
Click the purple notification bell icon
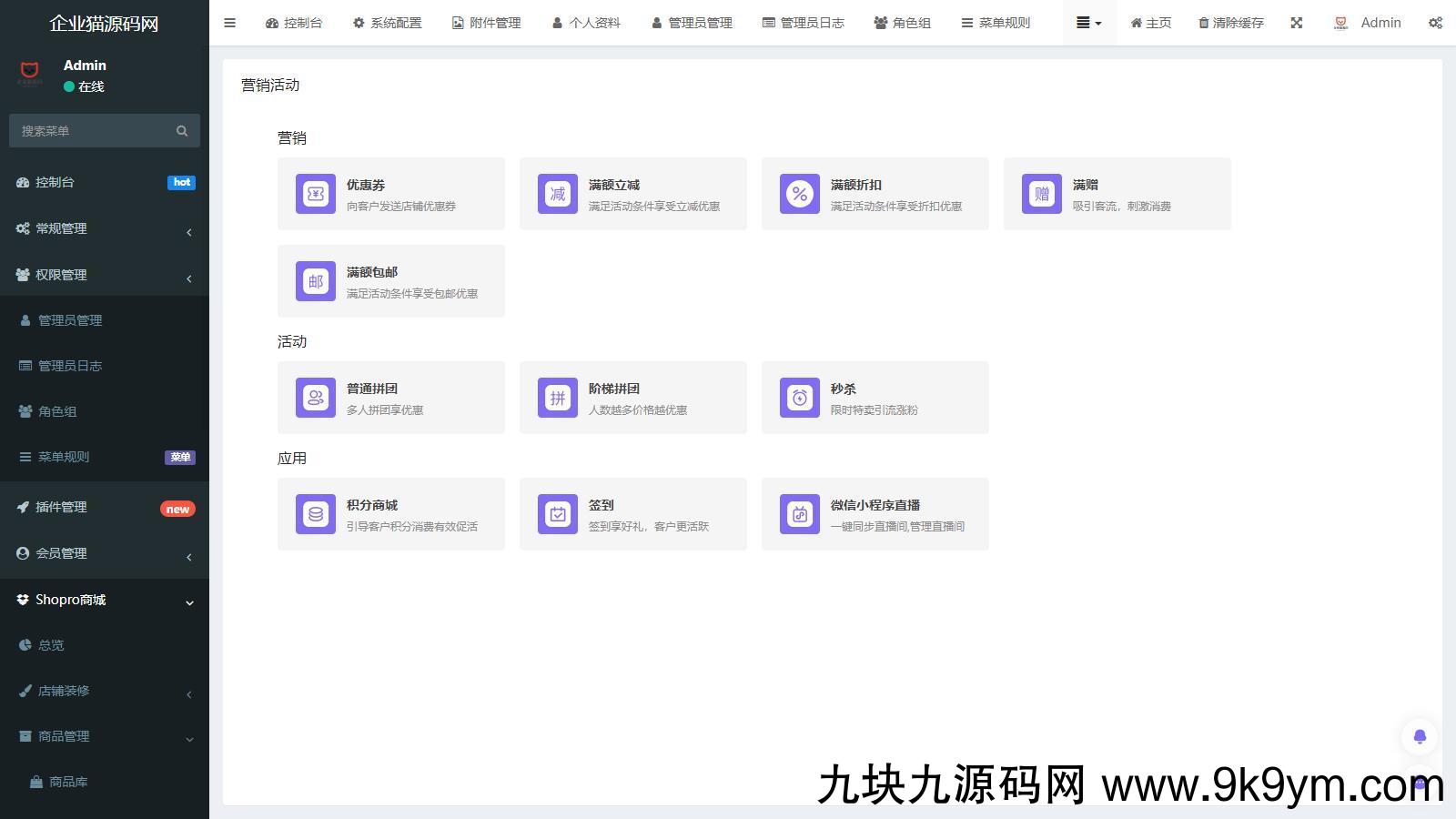pos(1419,736)
